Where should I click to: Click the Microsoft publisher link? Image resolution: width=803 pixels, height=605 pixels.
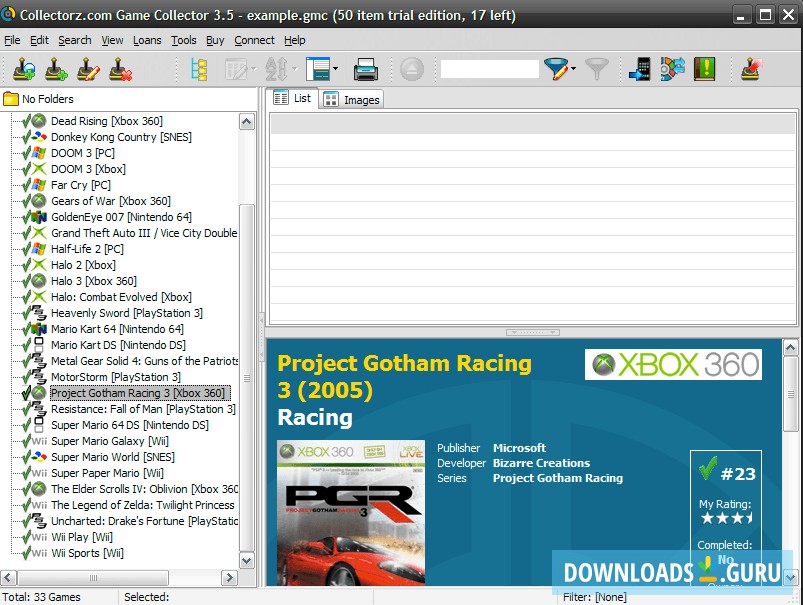tap(519, 448)
